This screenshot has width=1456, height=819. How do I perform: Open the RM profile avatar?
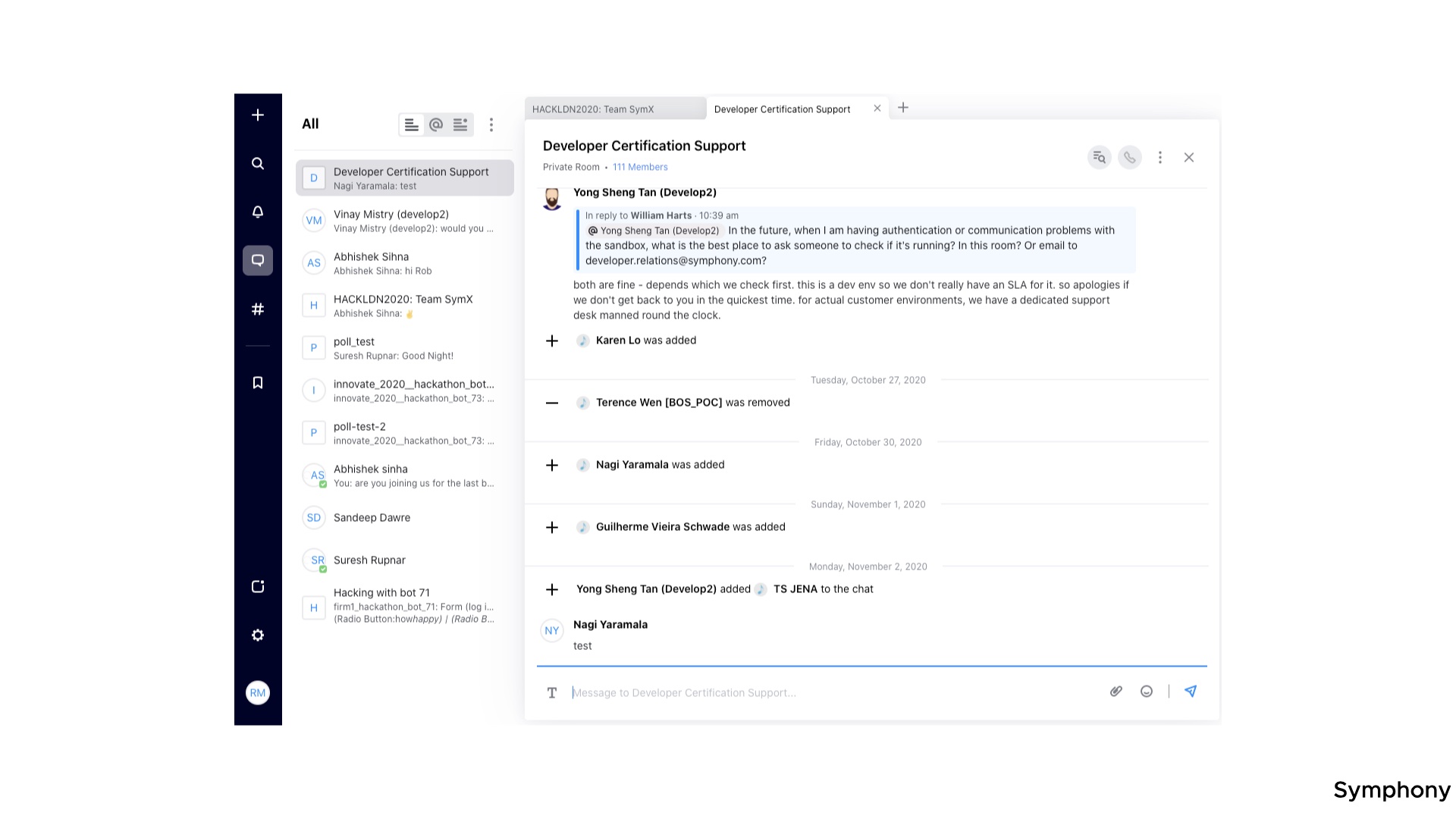258,692
